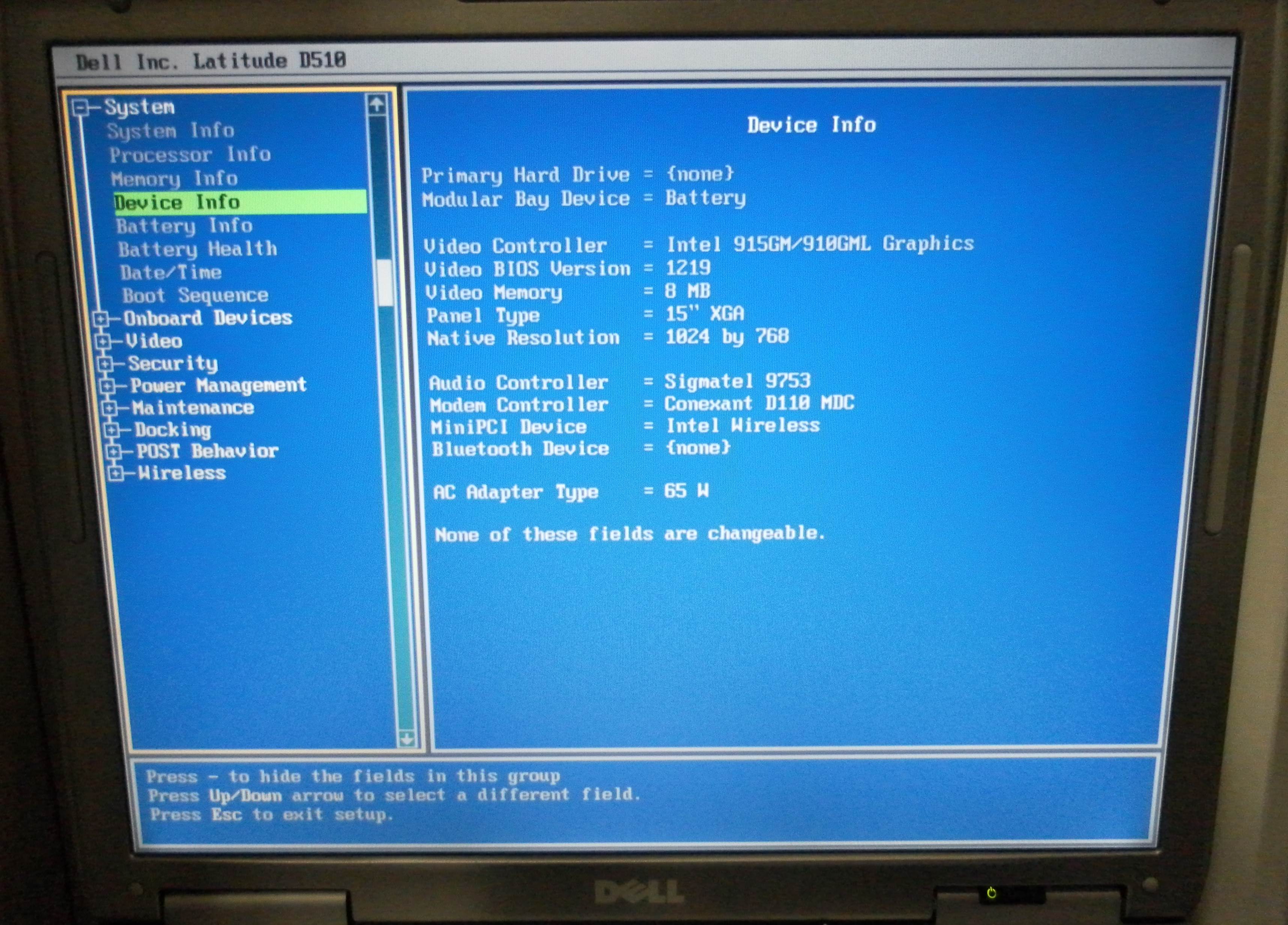Click the Bluetooth Device {none} value
This screenshot has height=925, width=1288.
coord(698,448)
